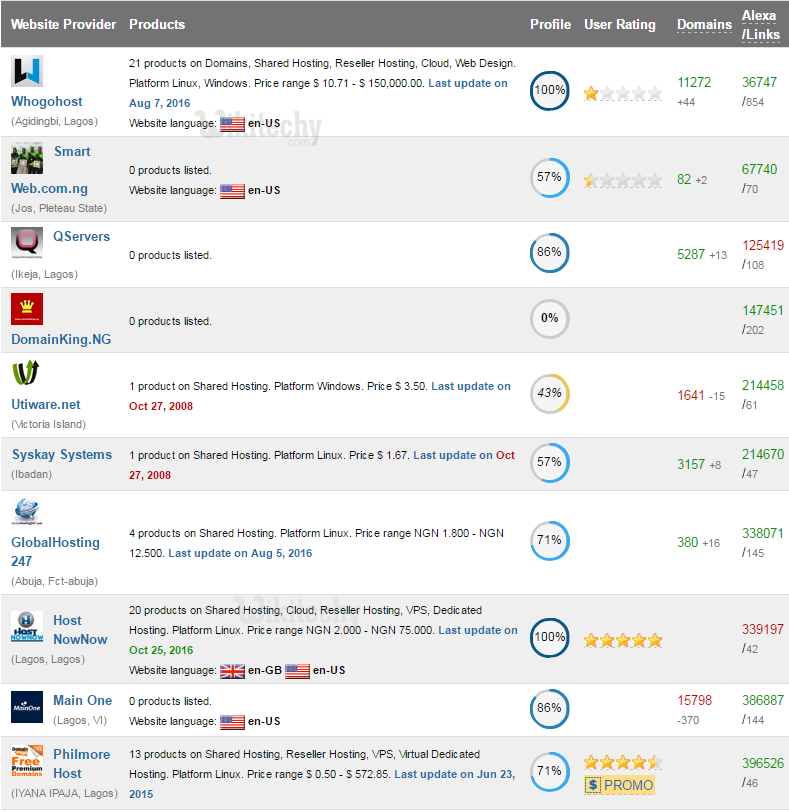Click Whogohost's 100% profile circle
Screen dimensions: 789x812
pyautogui.click(x=549, y=90)
